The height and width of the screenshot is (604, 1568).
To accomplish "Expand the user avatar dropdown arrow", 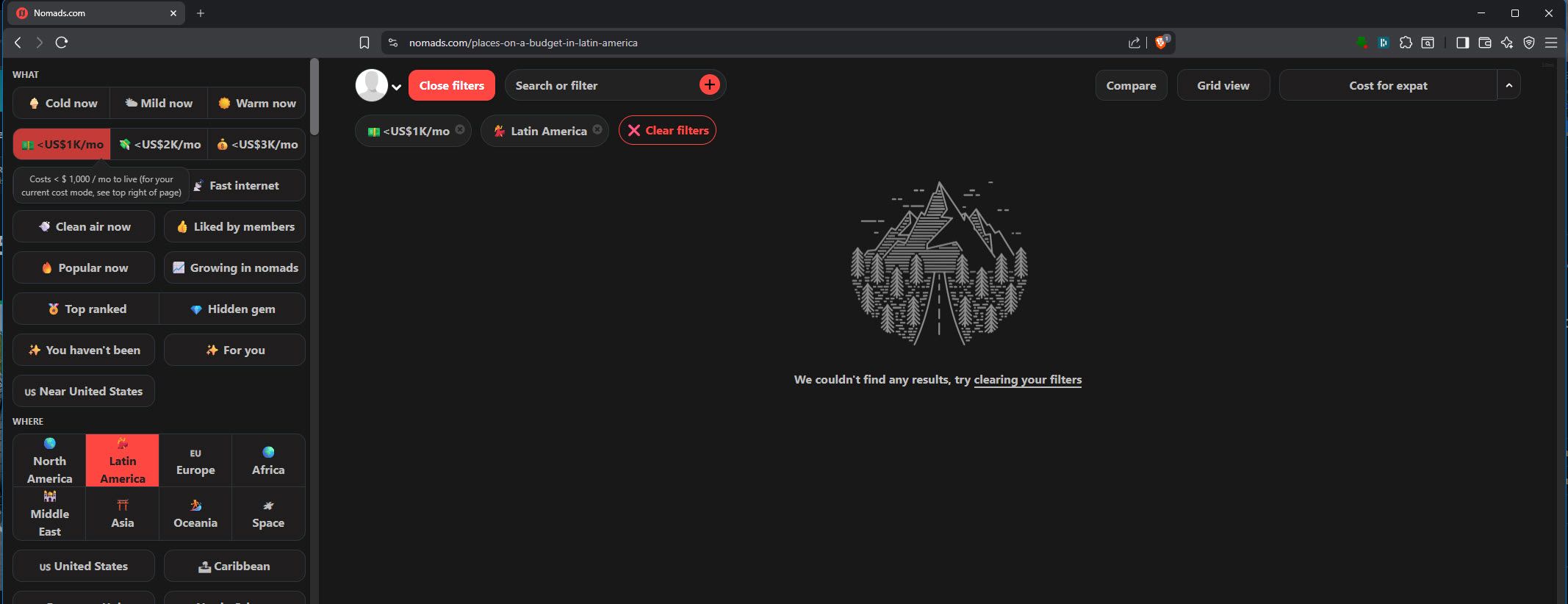I will click(396, 87).
